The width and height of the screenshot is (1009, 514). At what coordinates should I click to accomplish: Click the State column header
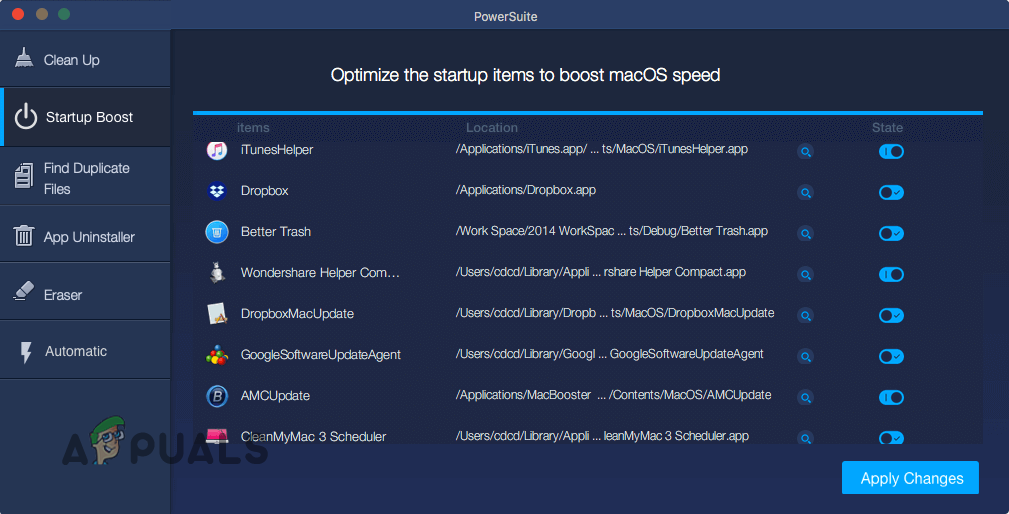tap(887, 127)
